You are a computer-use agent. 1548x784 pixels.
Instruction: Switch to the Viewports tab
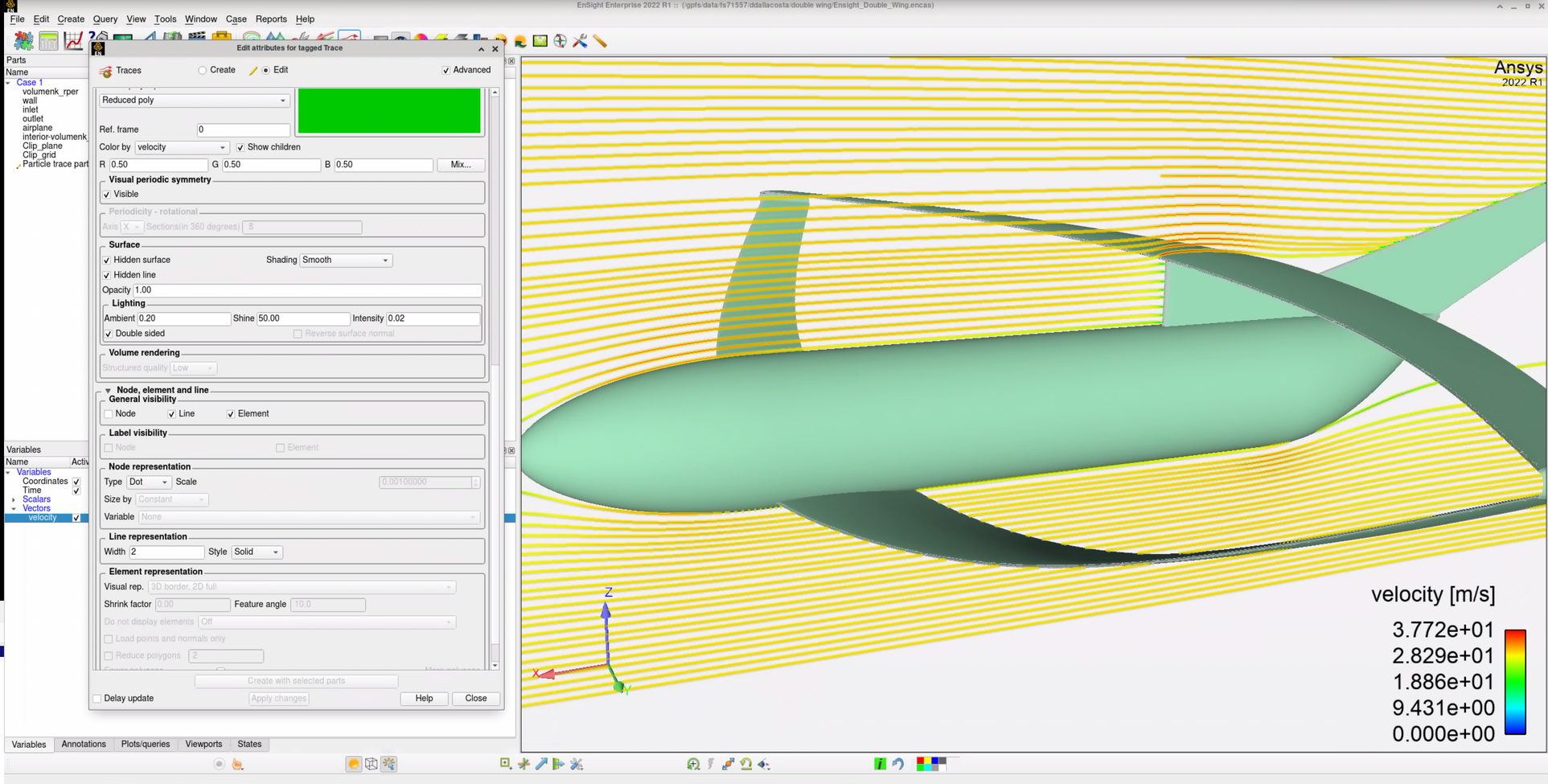tap(203, 745)
